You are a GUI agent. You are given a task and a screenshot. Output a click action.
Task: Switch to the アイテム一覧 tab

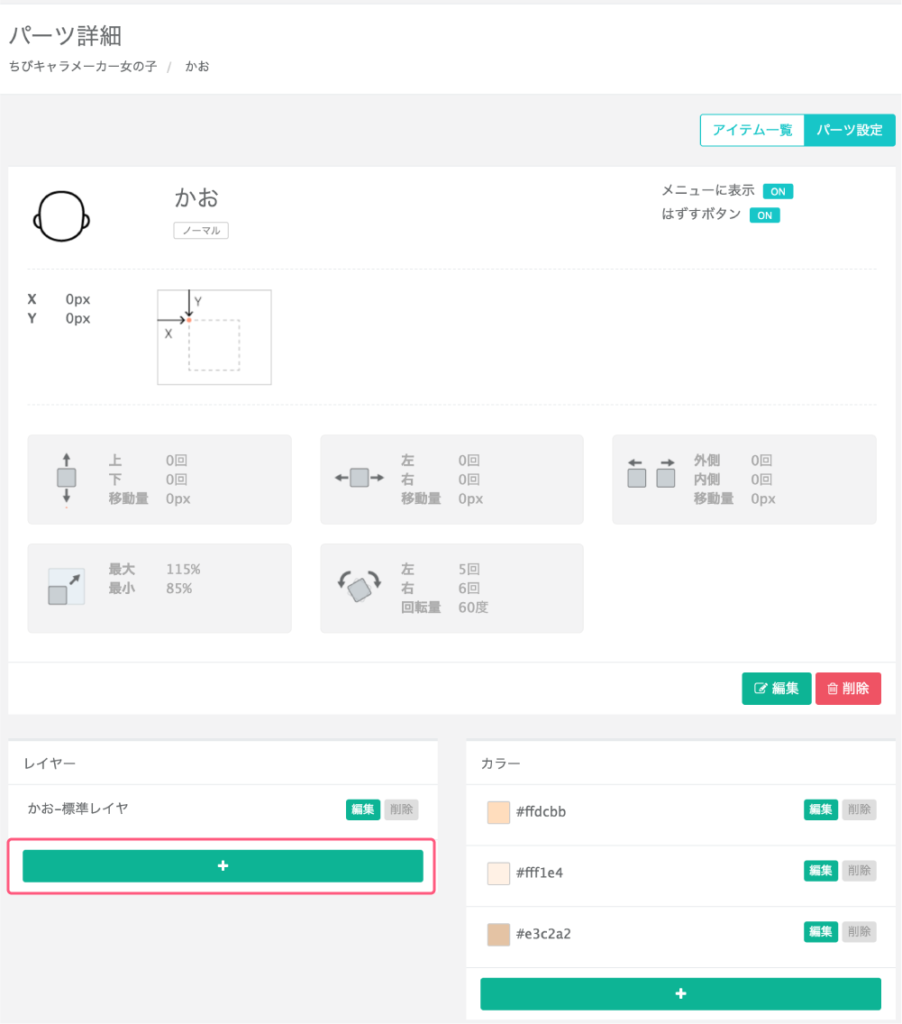click(752, 130)
